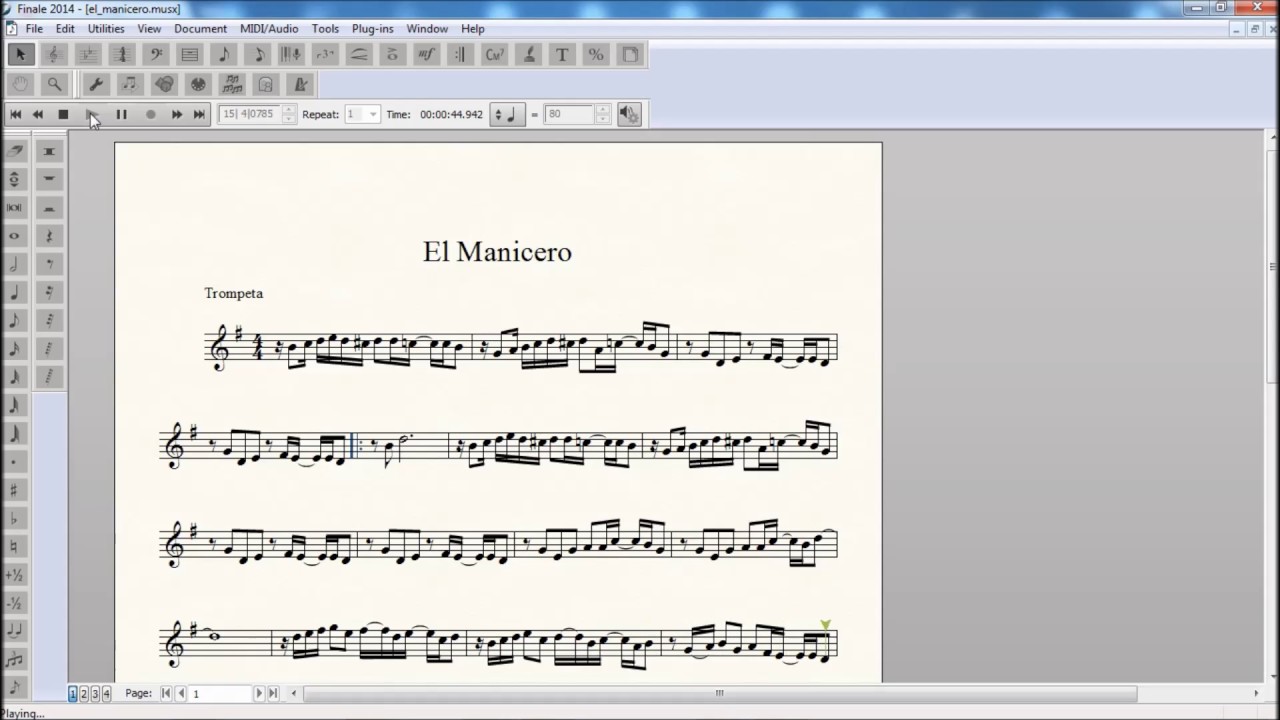The width and height of the screenshot is (1280, 720).
Task: Select the Resize percent tool
Action: tap(596, 55)
